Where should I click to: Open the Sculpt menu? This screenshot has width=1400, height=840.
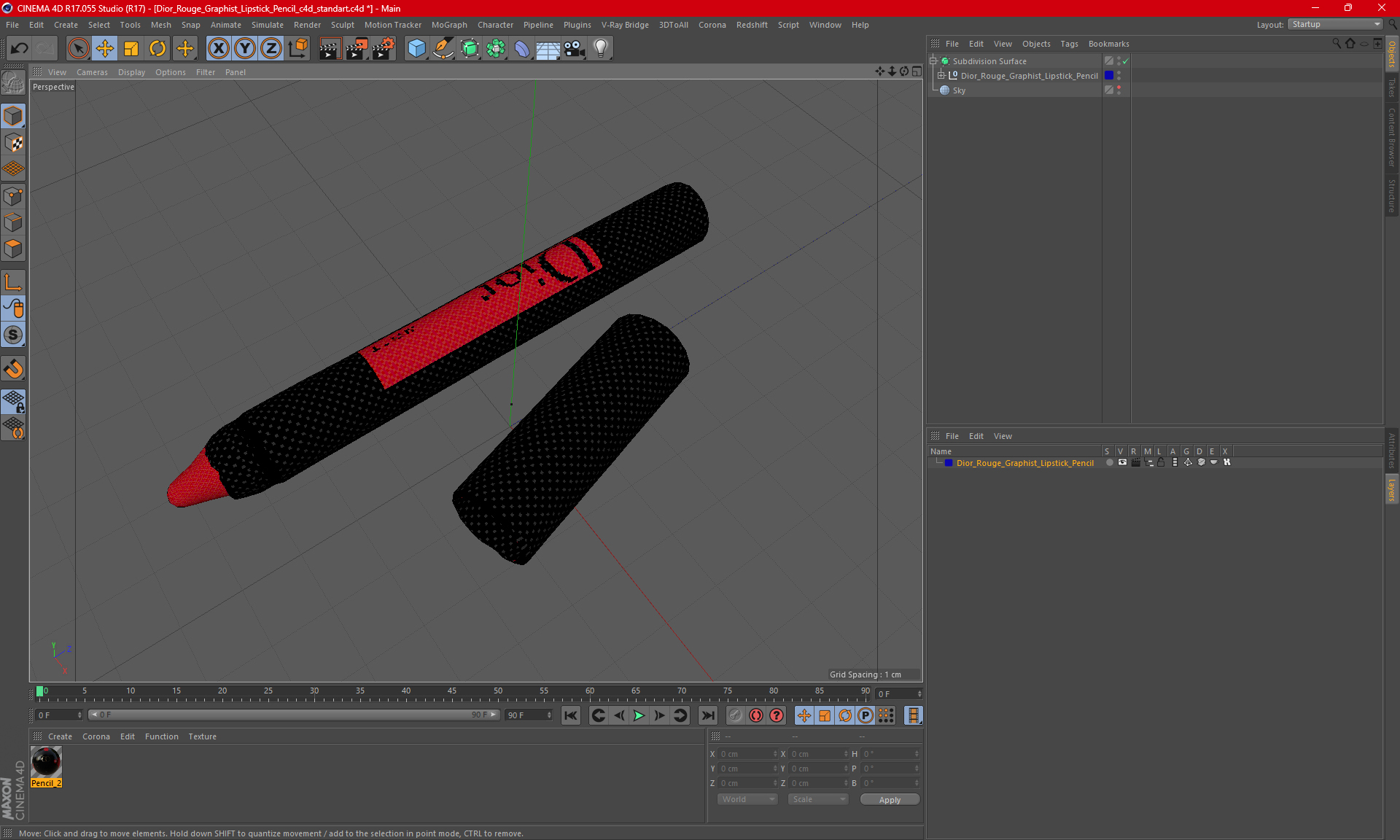click(342, 25)
